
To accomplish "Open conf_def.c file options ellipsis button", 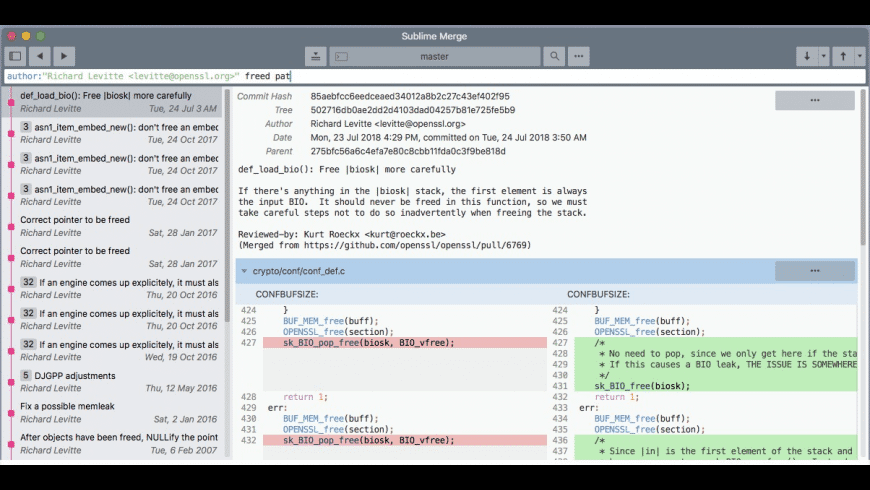I will [x=814, y=271].
